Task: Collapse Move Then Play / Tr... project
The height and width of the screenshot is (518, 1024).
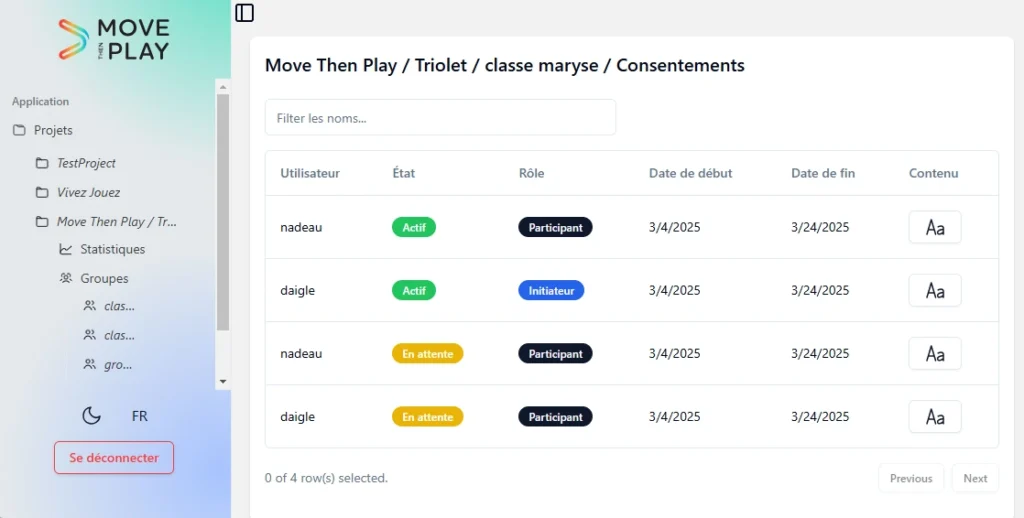Action: point(106,222)
